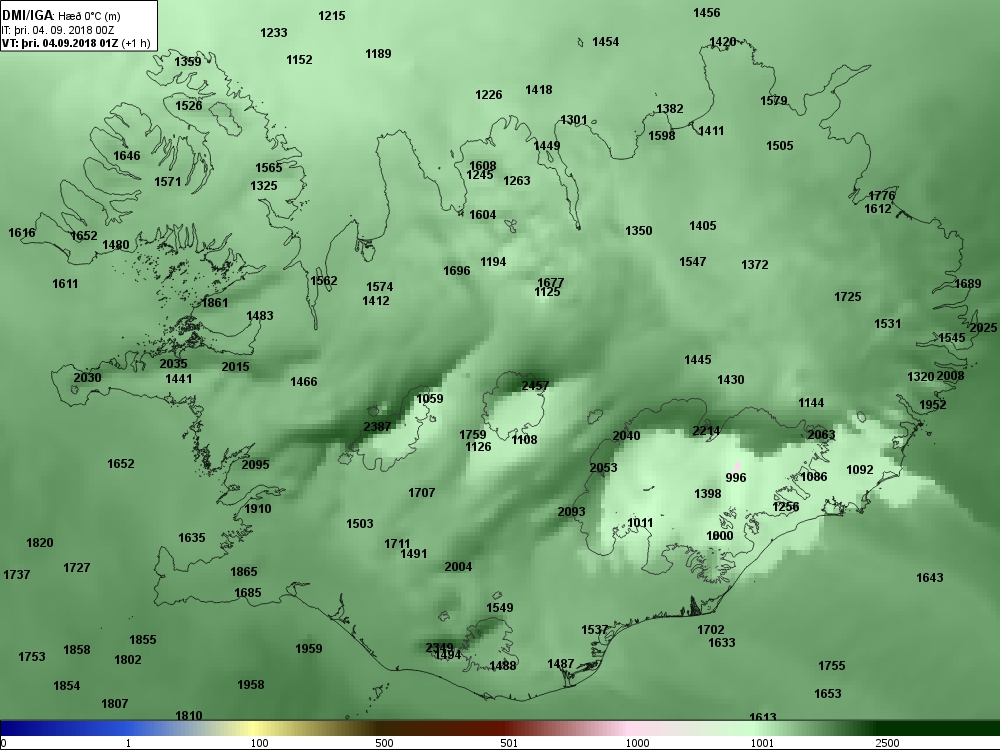Viewport: 1000px width, 750px height.
Task: Select the 1537 coastal label
Action: tap(594, 629)
